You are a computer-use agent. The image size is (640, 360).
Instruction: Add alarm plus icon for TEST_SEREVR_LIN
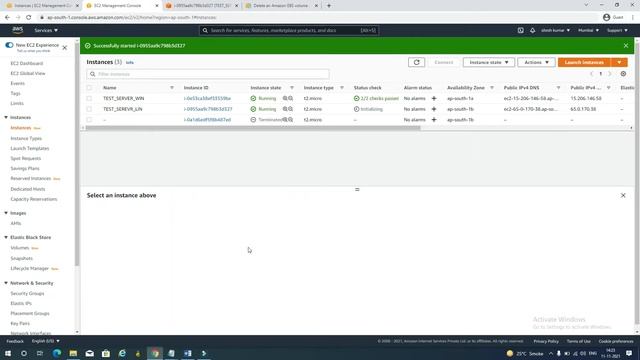pyautogui.click(x=434, y=109)
